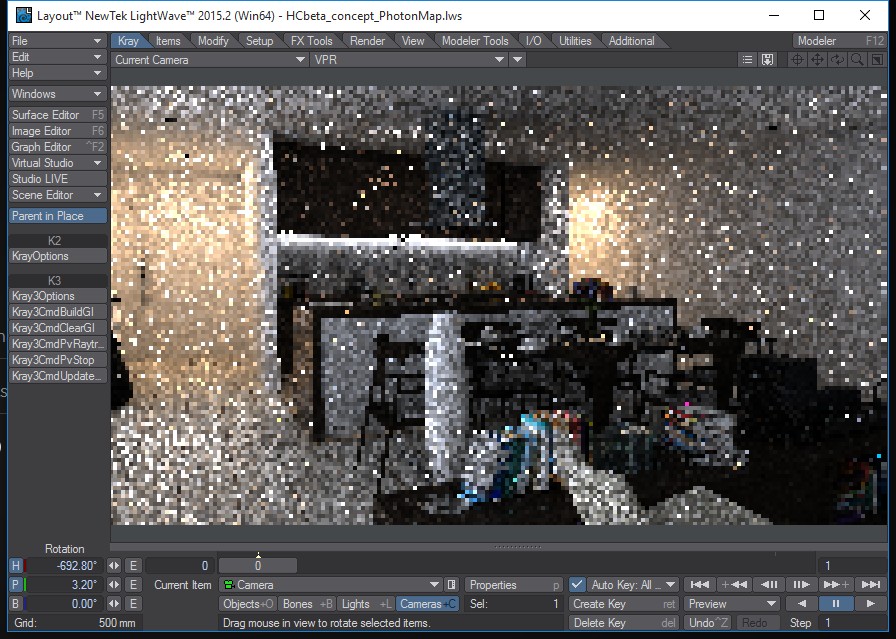Toggle the Auto Key checkbox
The image size is (896, 639).
tap(577, 585)
